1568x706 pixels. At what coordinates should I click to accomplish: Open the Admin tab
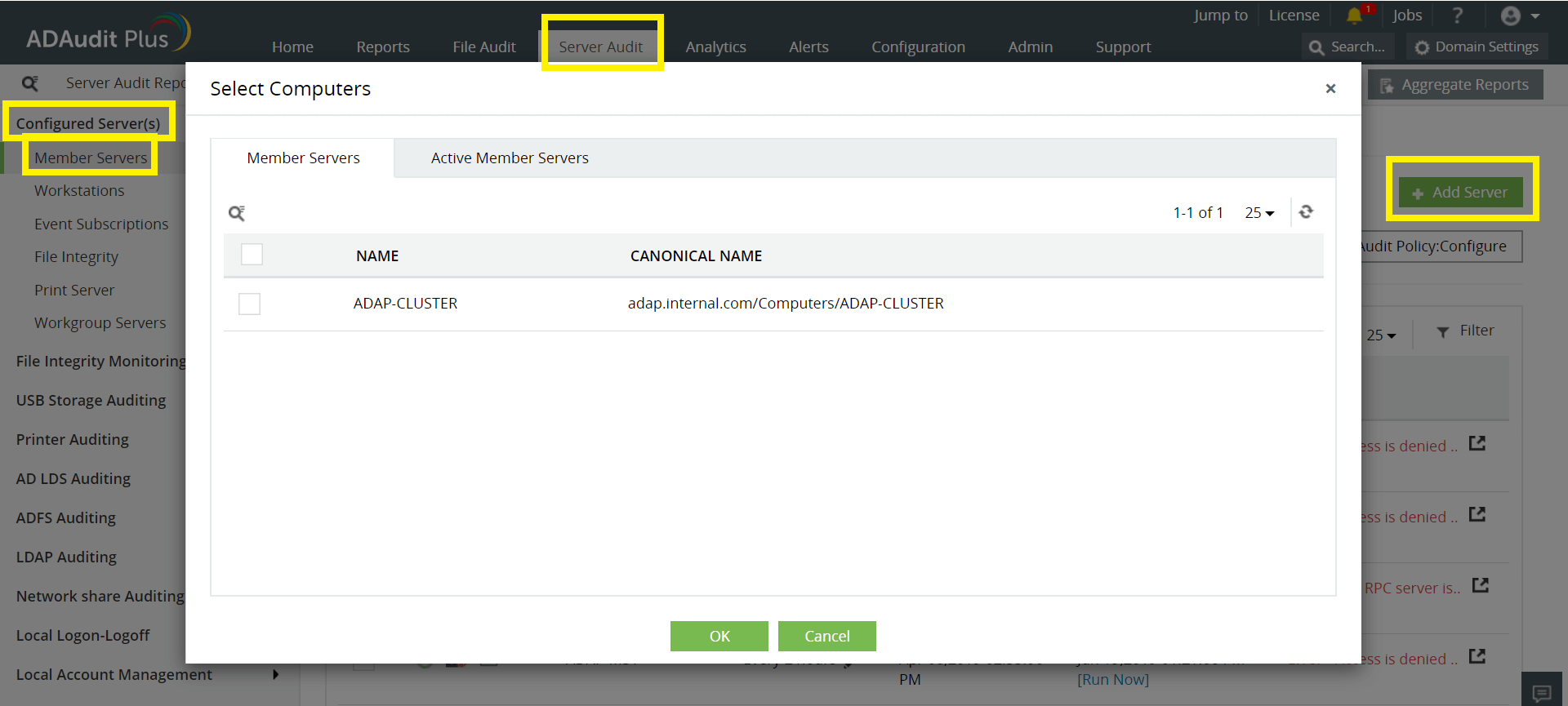(x=1030, y=47)
